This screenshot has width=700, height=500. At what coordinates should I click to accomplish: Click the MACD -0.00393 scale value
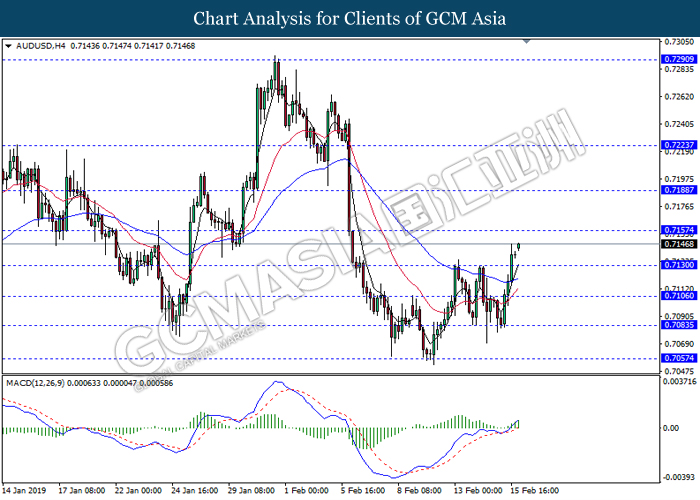678,478
